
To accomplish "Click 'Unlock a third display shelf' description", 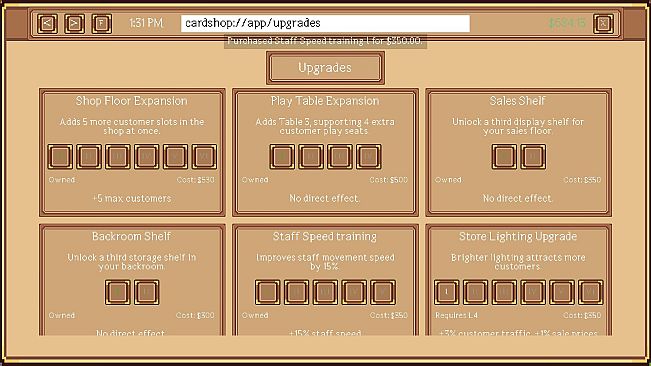I will [x=518, y=126].
